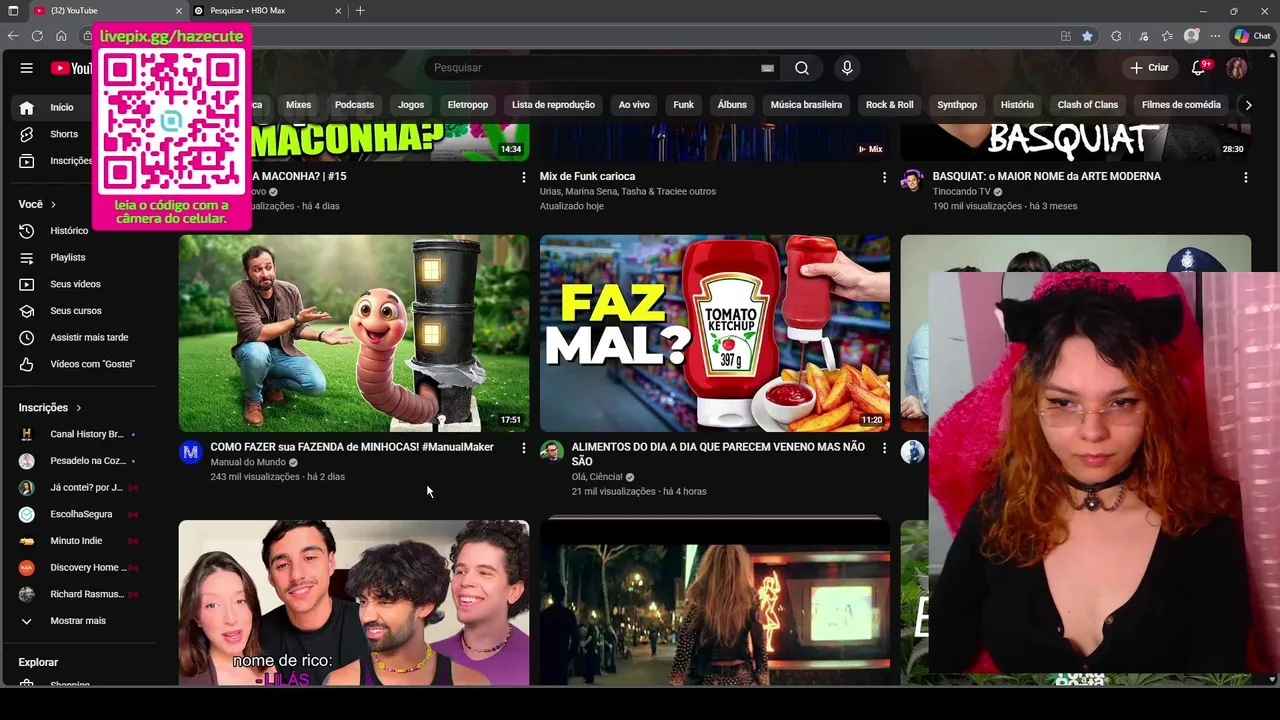Select the Synthpop chip

pos(957,105)
